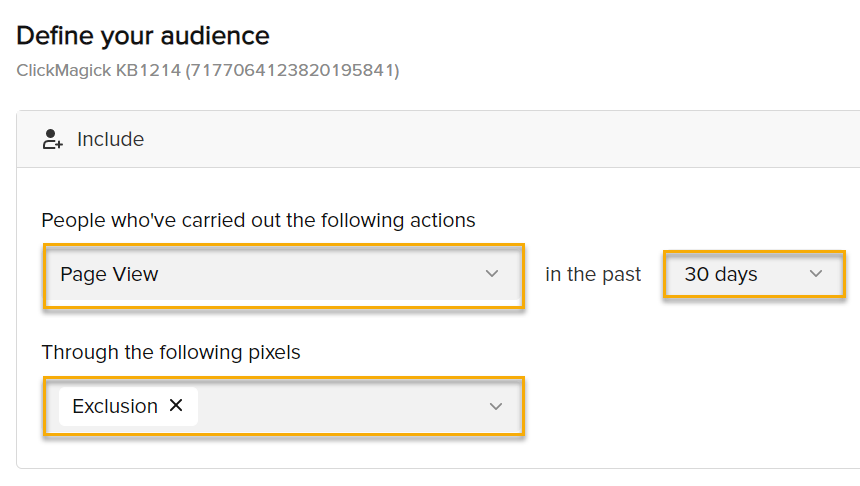This screenshot has width=860, height=486.
Task: Select the Exclusion pixel tag
Action: coord(114,406)
